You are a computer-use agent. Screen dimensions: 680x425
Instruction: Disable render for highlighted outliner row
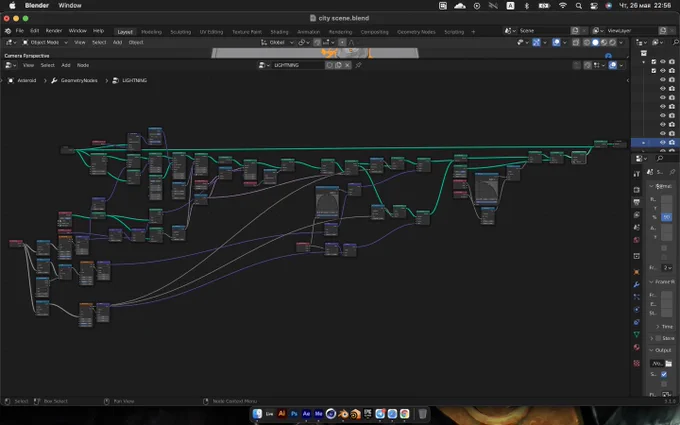coord(672,142)
